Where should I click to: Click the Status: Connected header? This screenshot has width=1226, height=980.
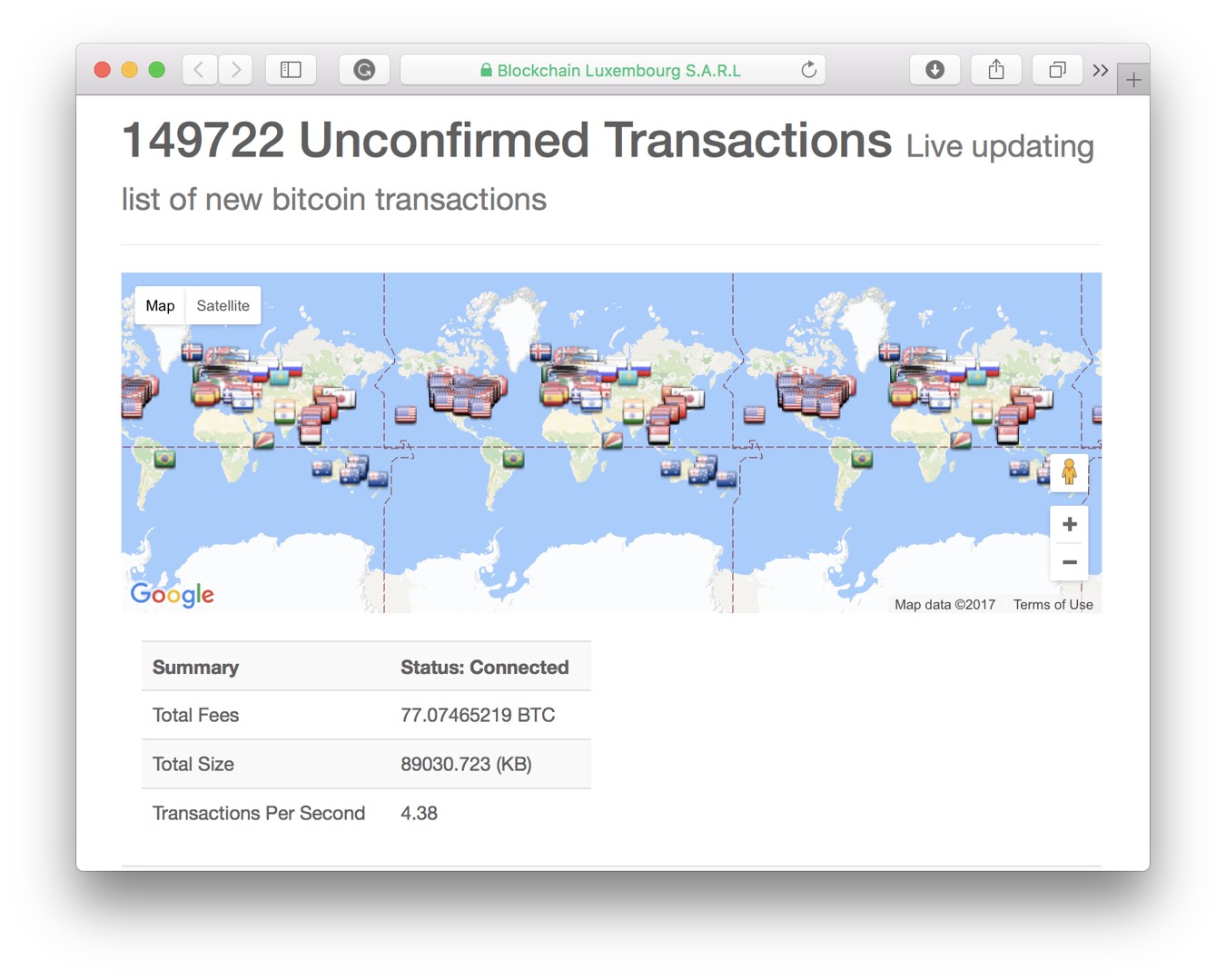pos(485,668)
